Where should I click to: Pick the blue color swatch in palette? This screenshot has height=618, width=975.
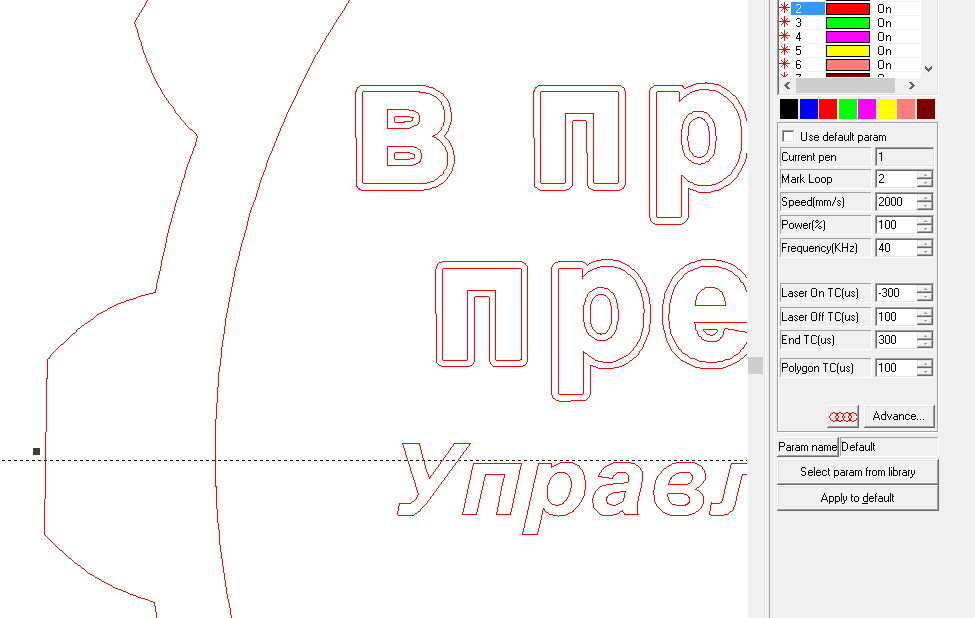pos(808,109)
